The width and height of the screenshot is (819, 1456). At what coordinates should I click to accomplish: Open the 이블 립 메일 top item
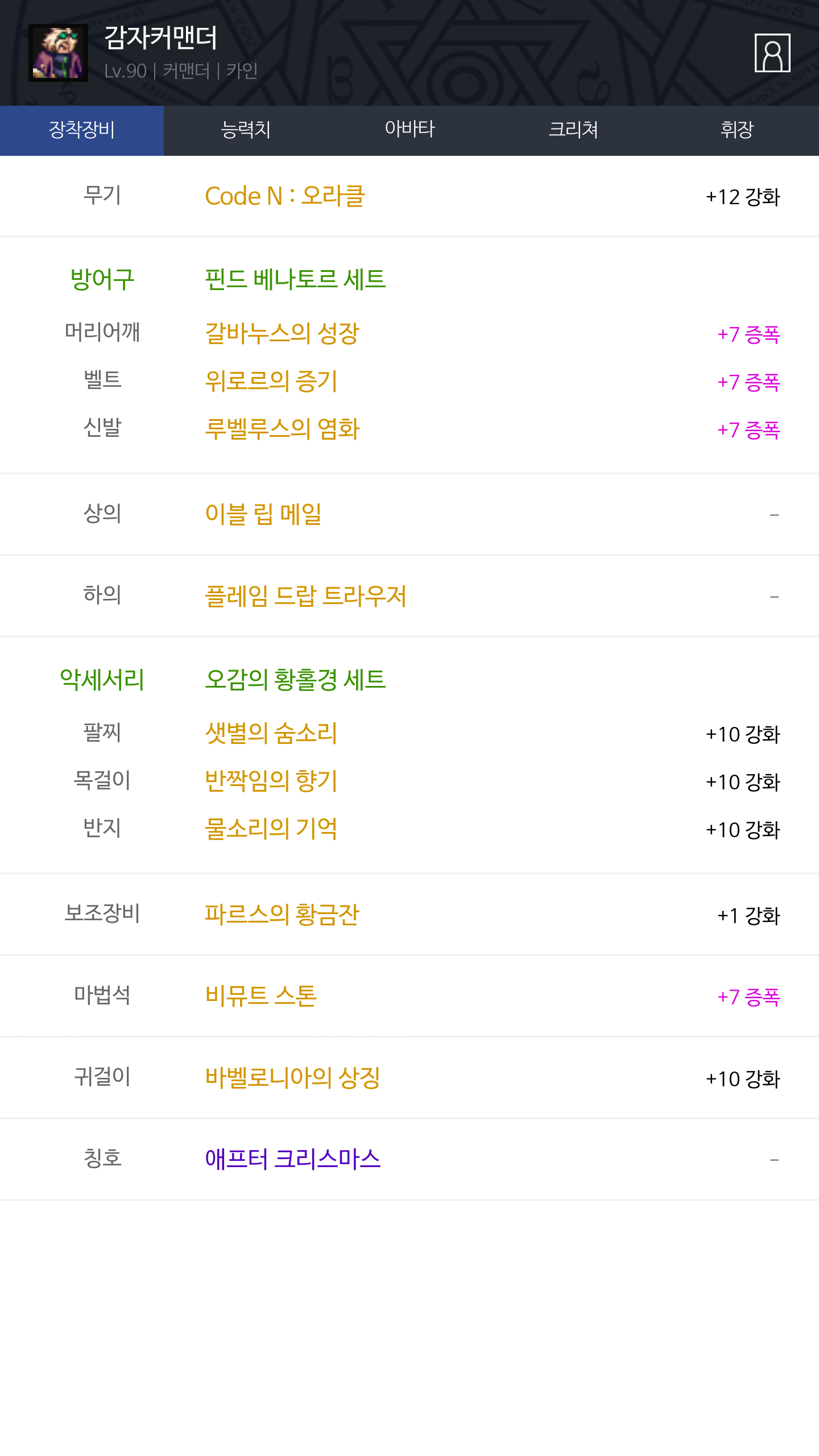(x=263, y=514)
